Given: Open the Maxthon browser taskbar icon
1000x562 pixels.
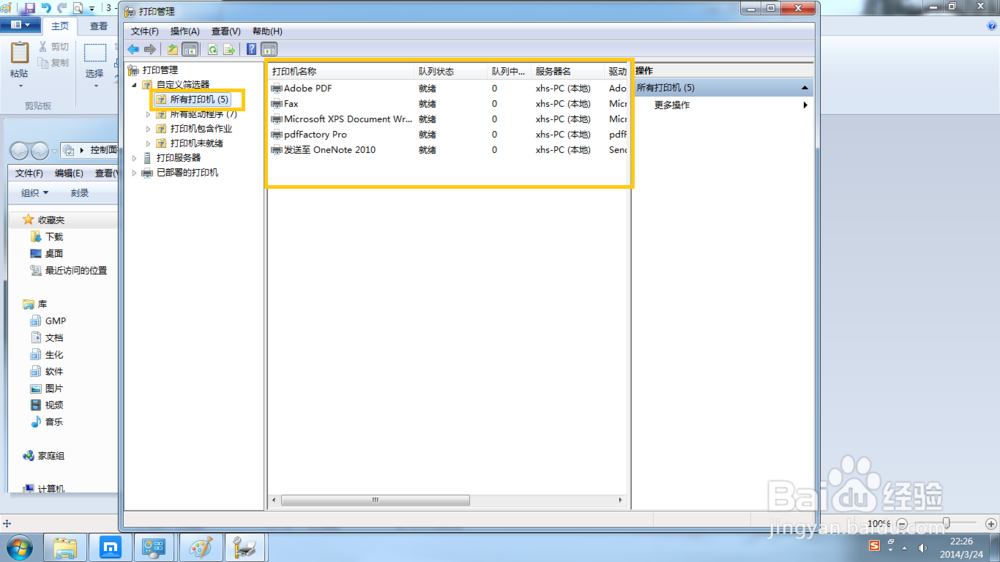Looking at the screenshot, I should coord(110,547).
